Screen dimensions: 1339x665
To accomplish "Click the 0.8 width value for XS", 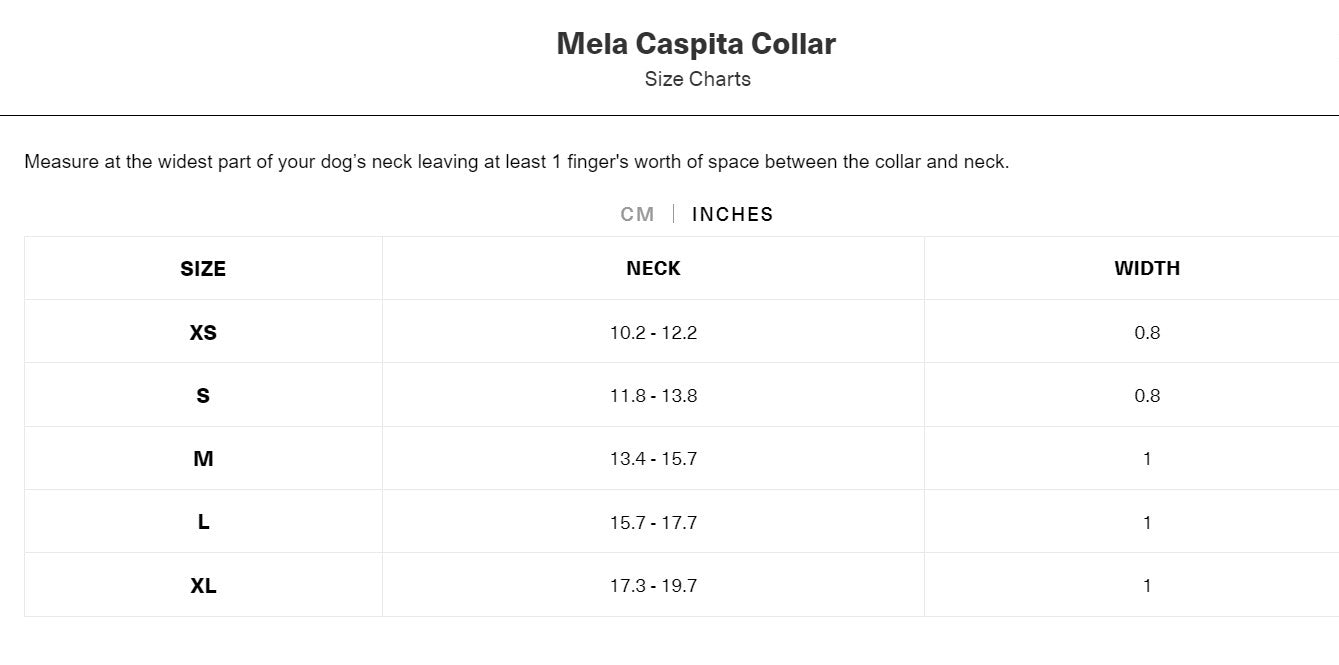I will 1147,332.
